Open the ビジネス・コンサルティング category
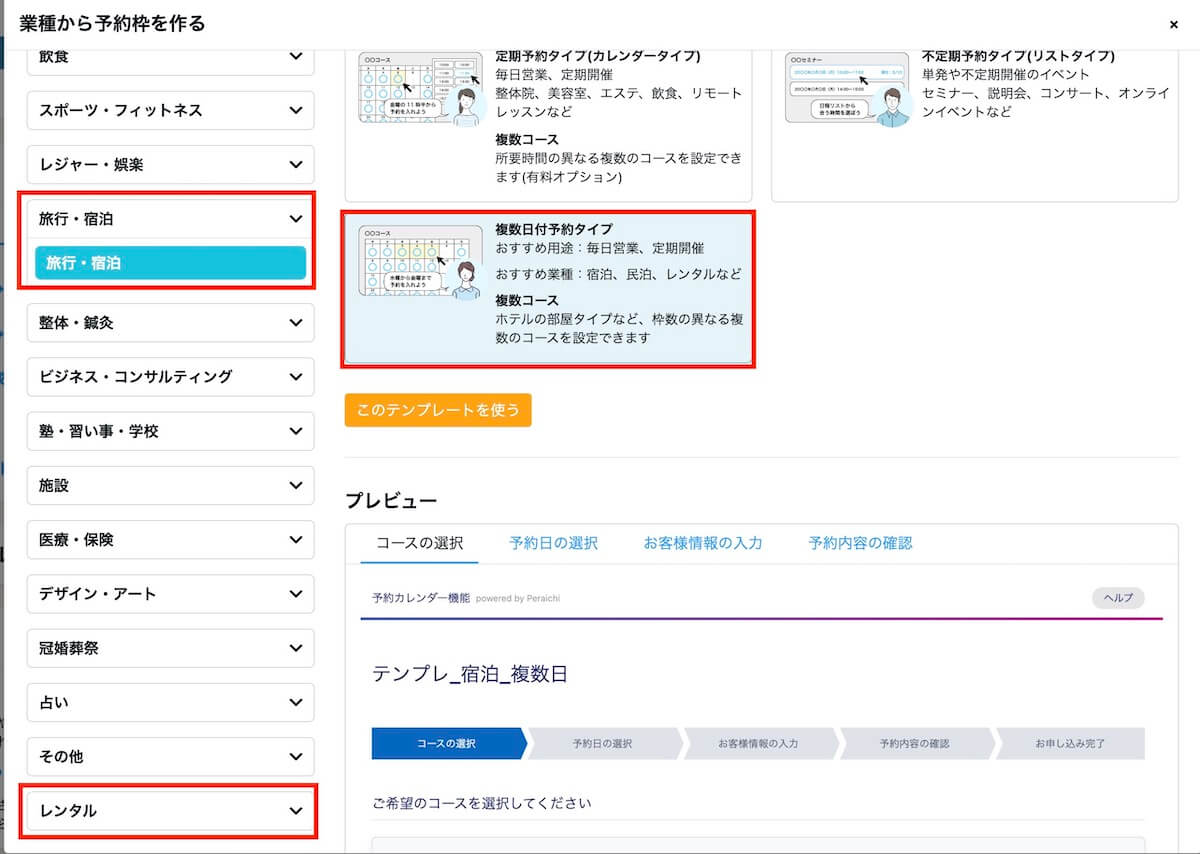Viewport: 1200px width, 854px height. tap(170, 377)
